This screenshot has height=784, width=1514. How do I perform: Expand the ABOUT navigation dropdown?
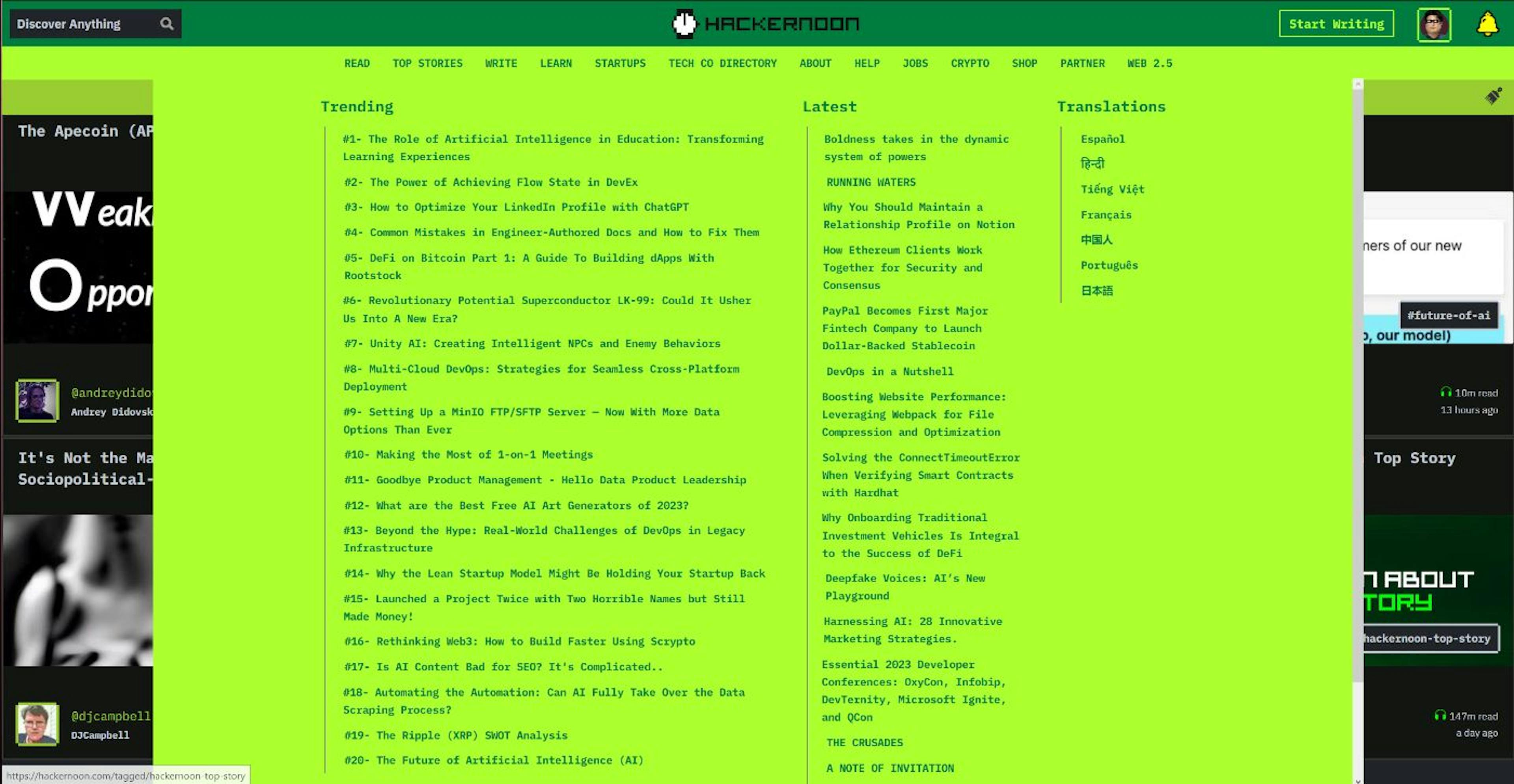(815, 63)
